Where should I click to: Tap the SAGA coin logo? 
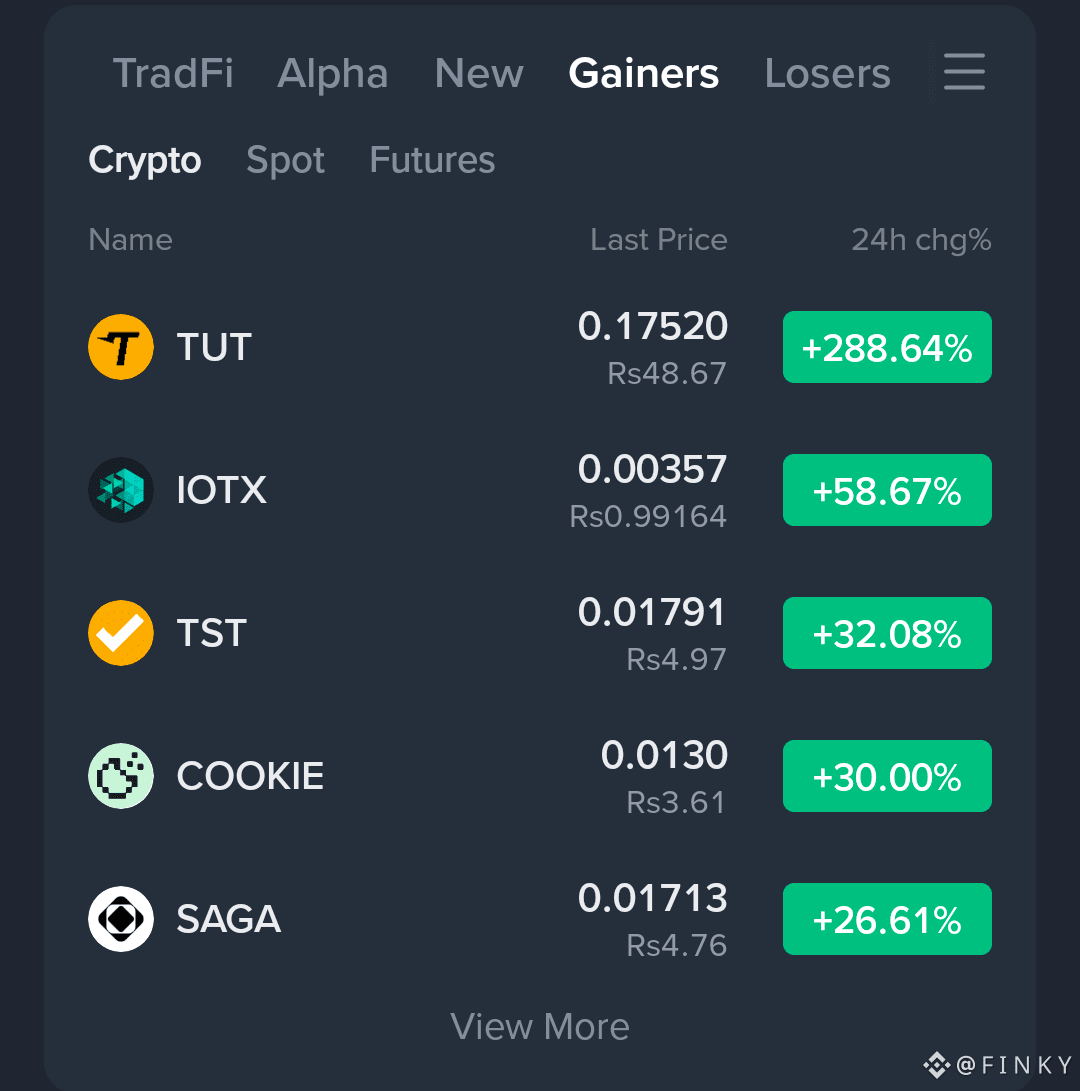[121, 918]
